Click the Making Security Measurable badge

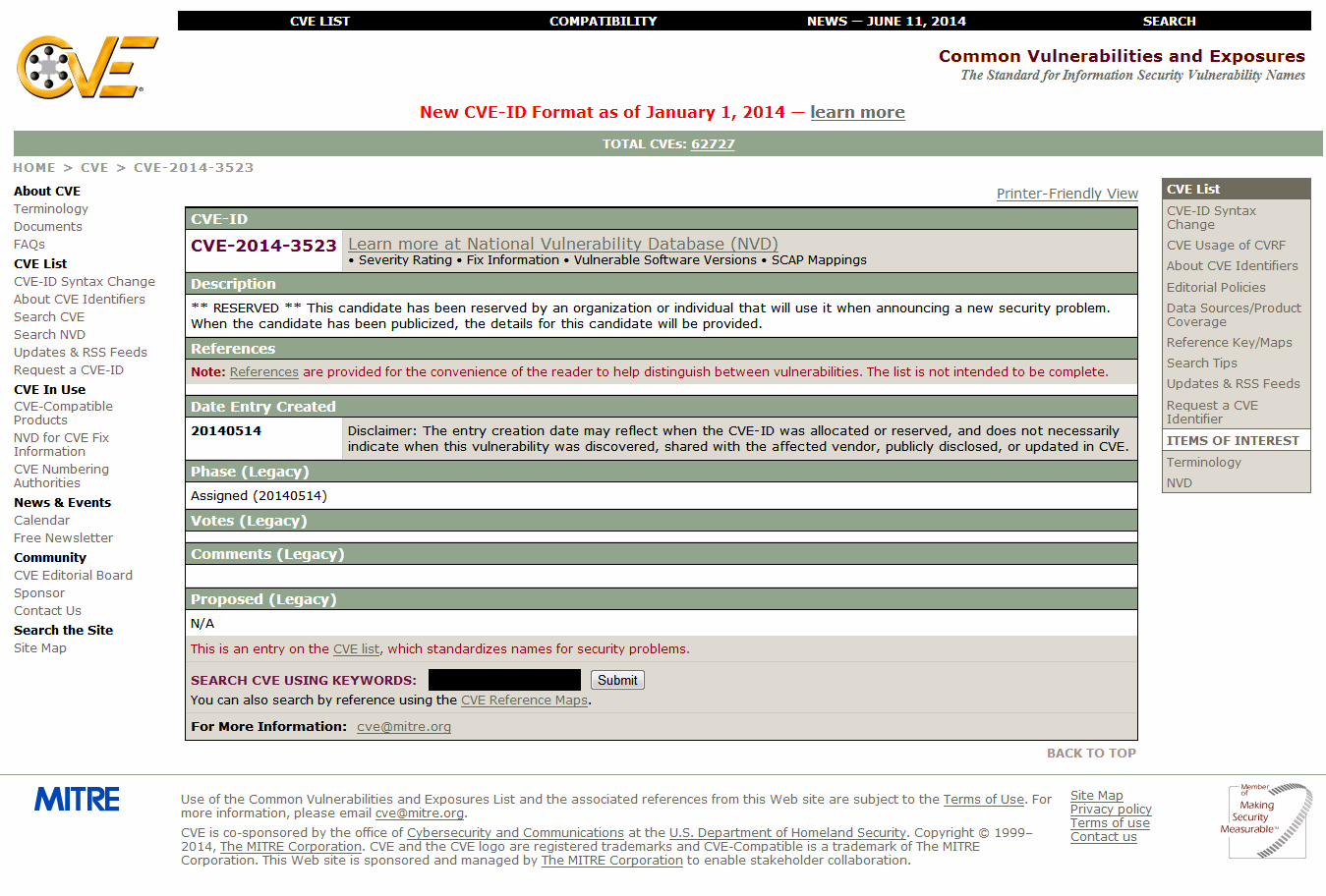pos(1266,820)
